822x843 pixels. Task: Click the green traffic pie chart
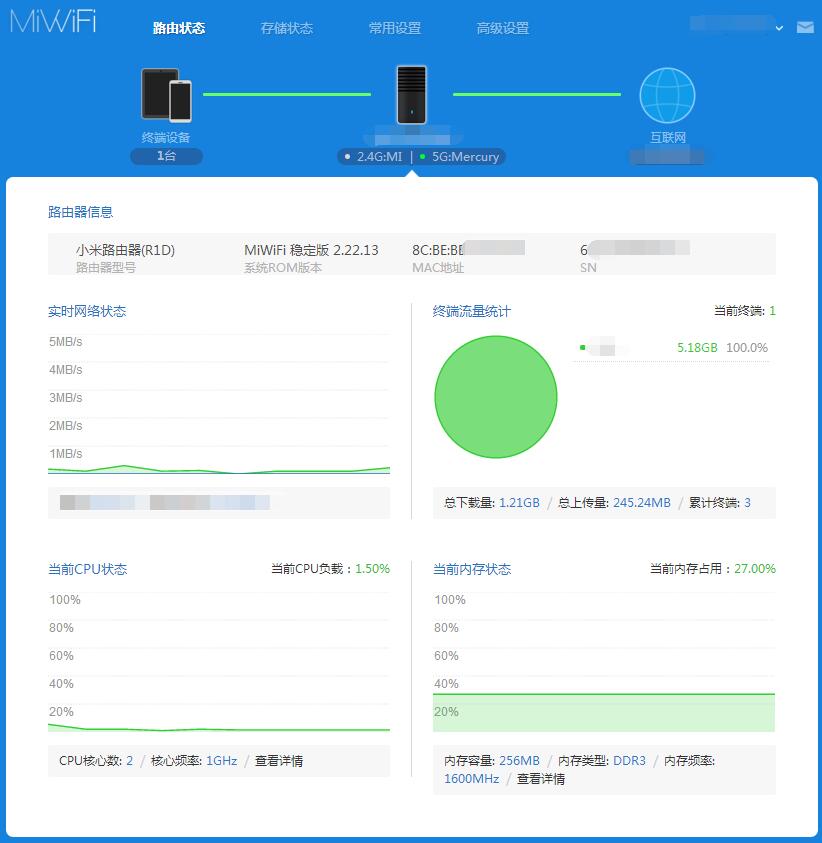coord(496,397)
